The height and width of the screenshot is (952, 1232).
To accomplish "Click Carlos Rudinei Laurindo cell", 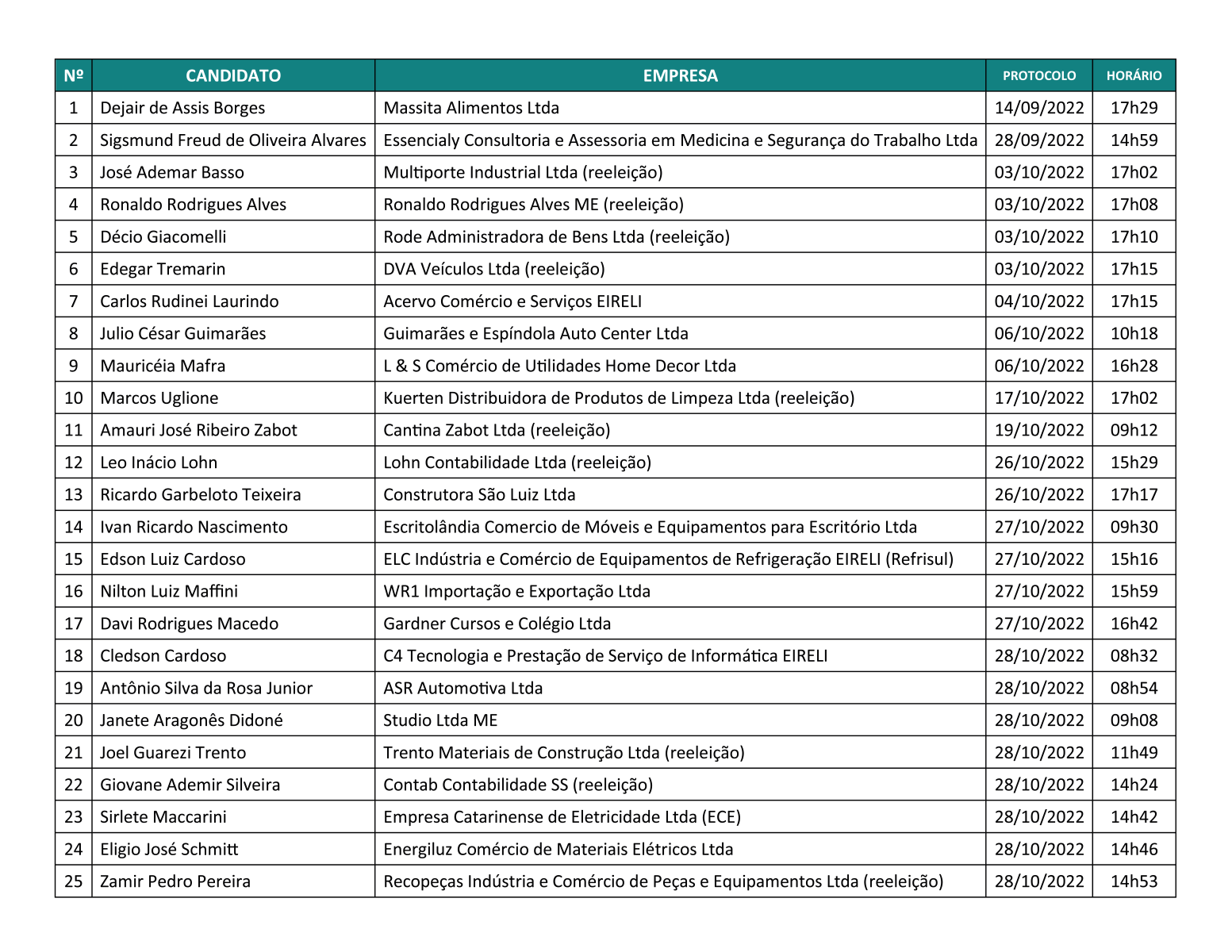I will point(233,301).
